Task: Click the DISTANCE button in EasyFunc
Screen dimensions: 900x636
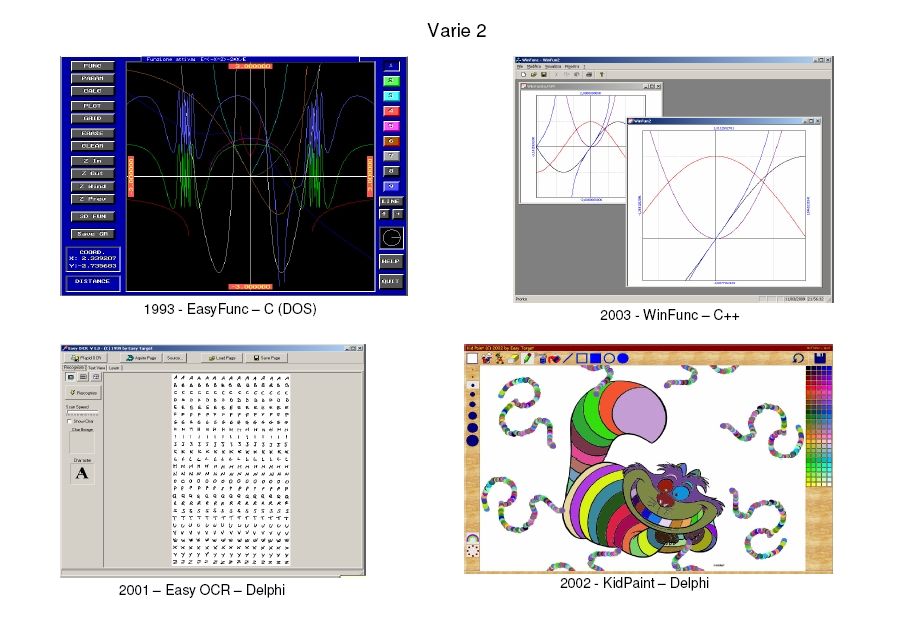Action: [x=92, y=282]
